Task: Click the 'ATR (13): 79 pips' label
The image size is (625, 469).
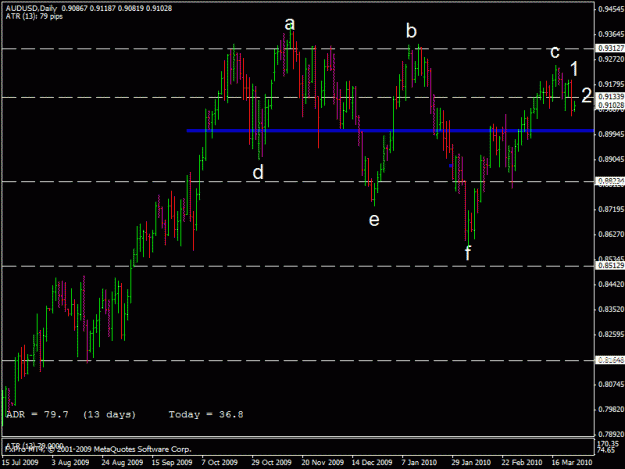Action: [34, 16]
